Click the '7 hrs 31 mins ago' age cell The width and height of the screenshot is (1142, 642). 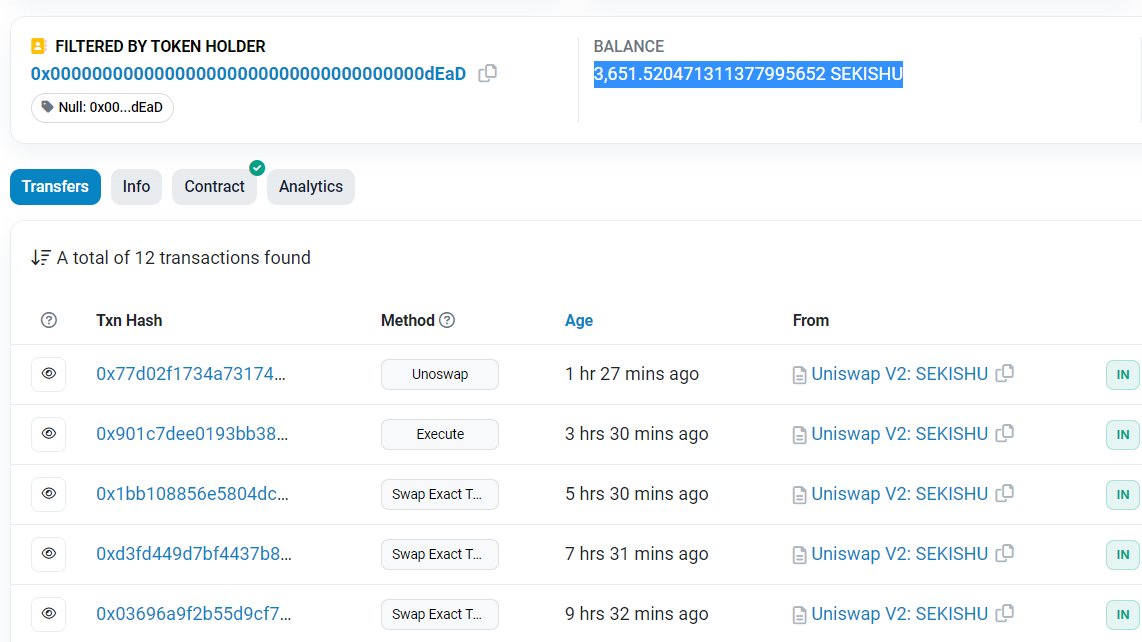pos(637,554)
